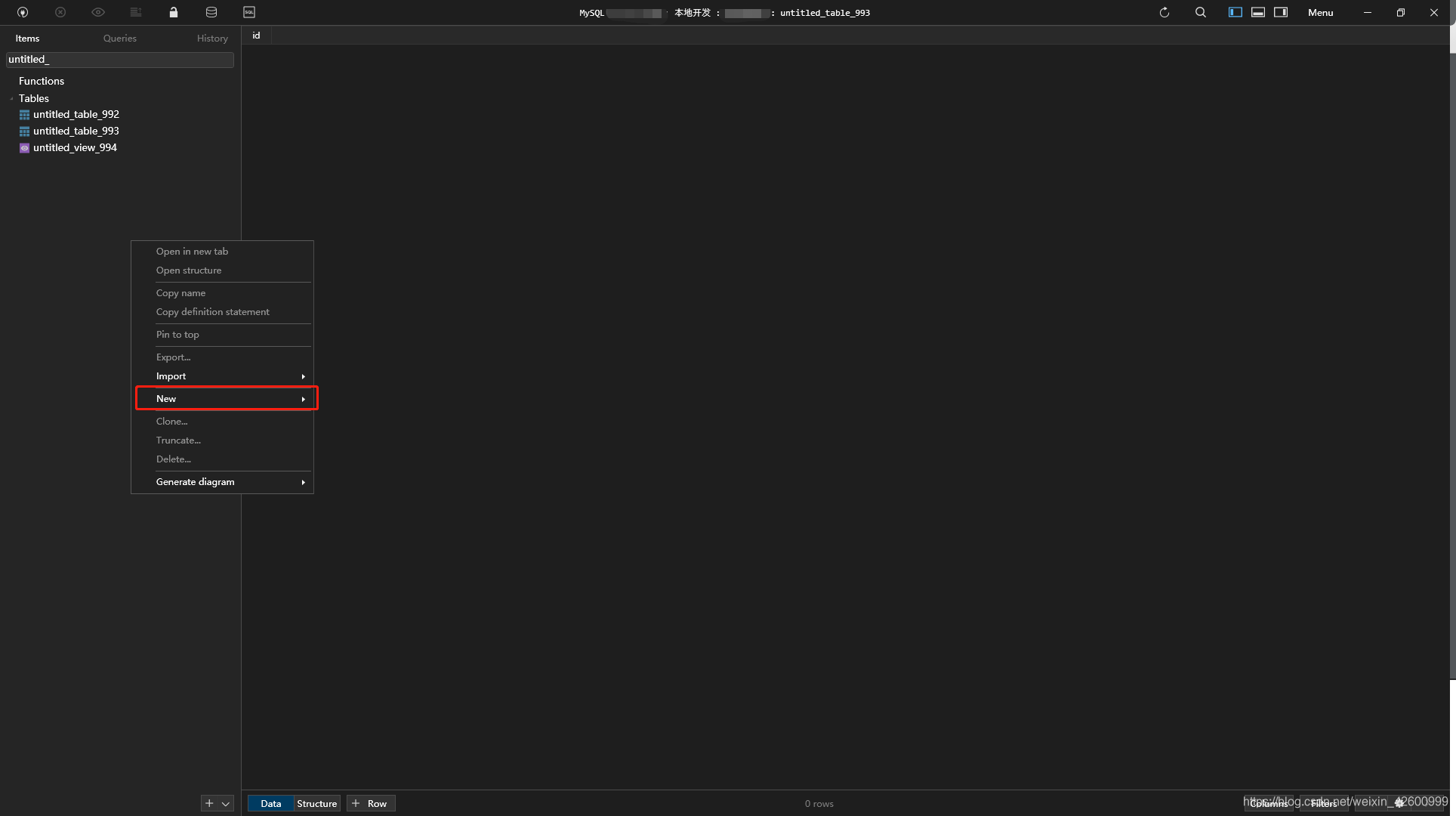Open dropdown chevron beside plus button
This screenshot has width=1456, height=816.
(x=226, y=803)
